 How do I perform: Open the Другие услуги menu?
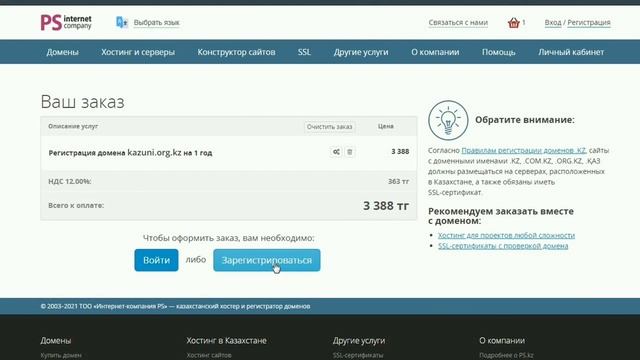(x=361, y=52)
